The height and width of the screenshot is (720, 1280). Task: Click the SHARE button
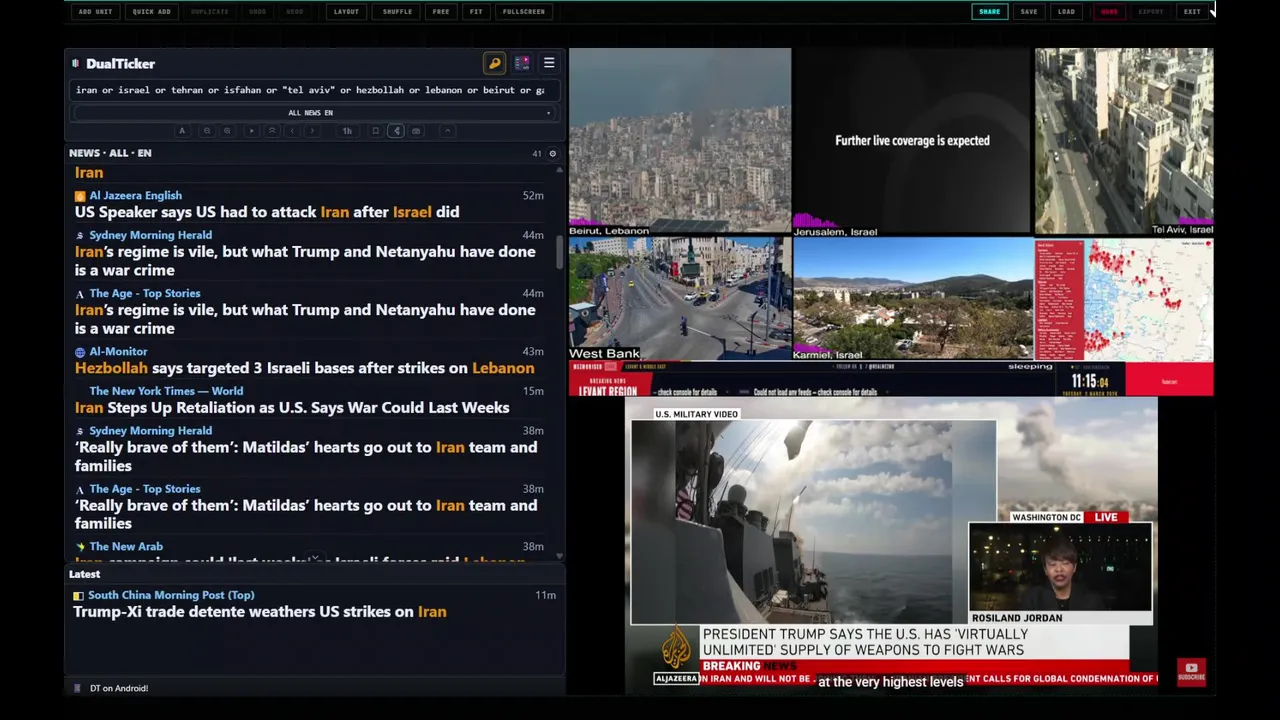pyautogui.click(x=989, y=11)
